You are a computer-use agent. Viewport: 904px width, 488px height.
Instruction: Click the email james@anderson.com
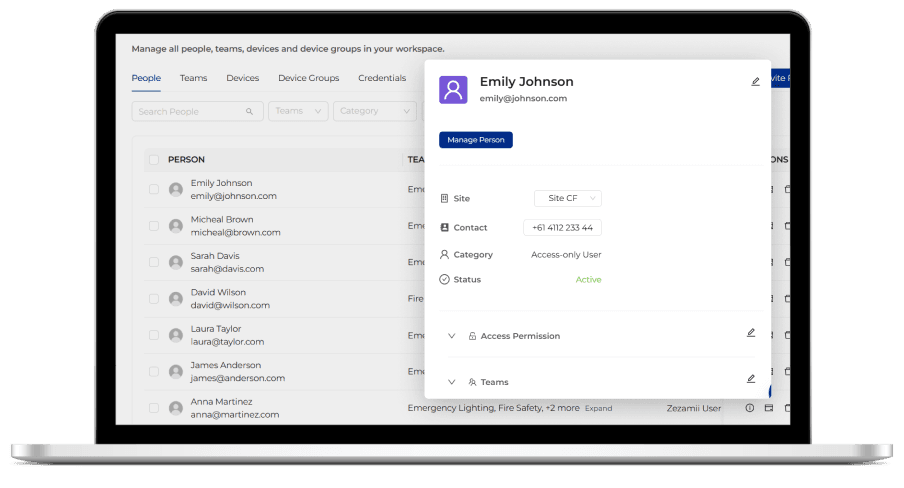tap(238, 378)
